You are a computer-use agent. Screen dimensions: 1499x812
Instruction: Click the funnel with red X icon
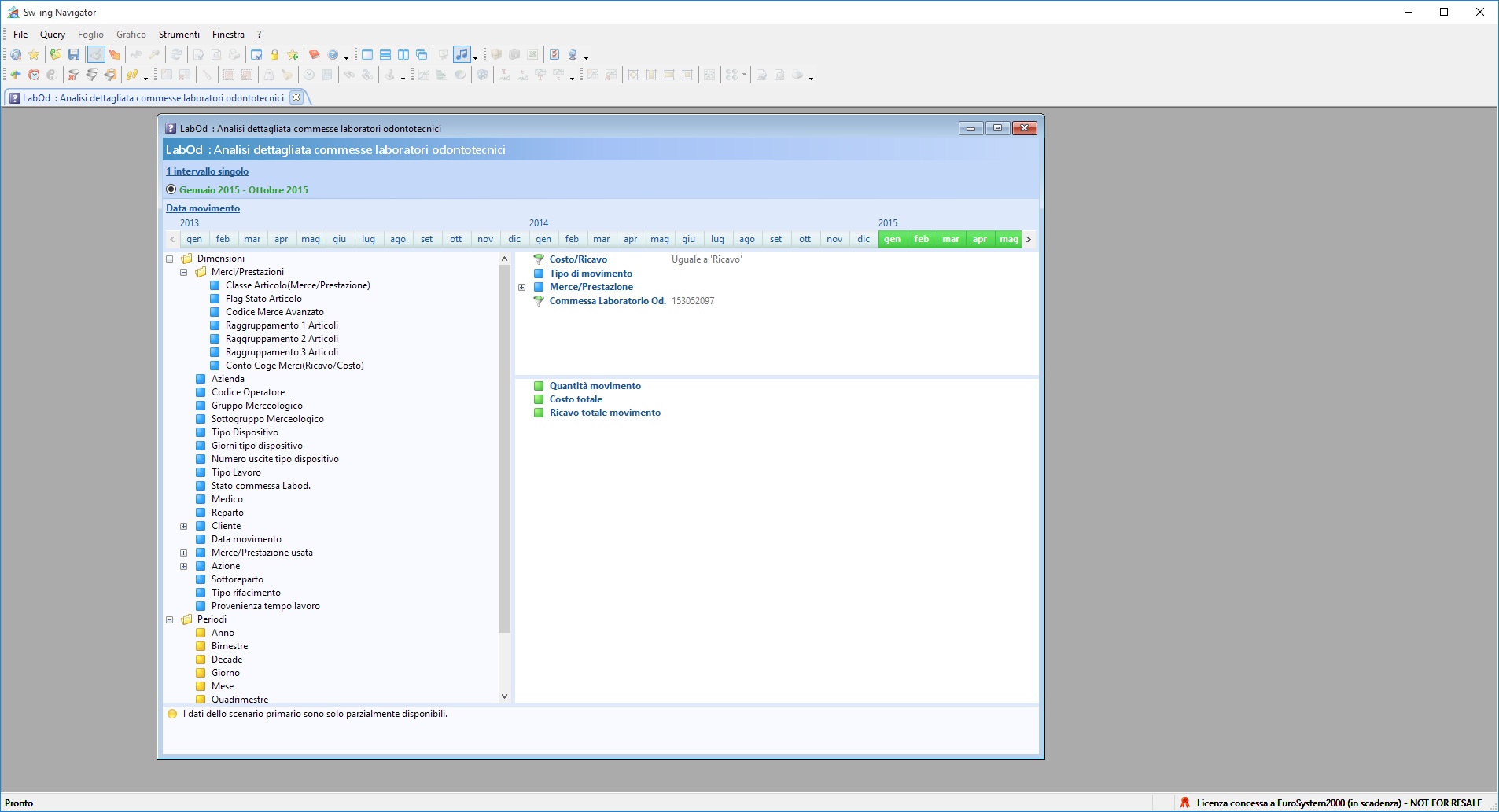[x=74, y=75]
